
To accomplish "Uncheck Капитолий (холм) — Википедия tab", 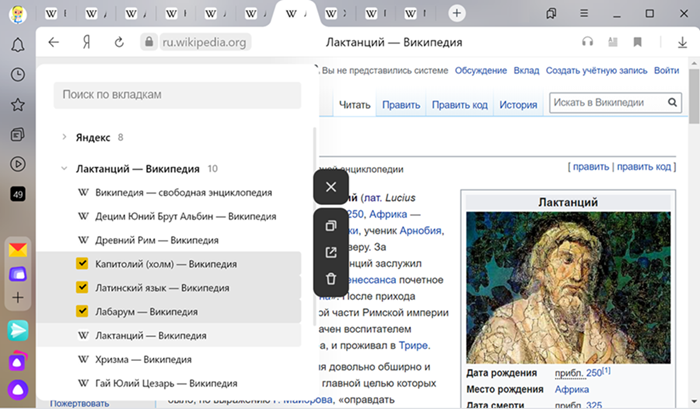I will [82, 263].
